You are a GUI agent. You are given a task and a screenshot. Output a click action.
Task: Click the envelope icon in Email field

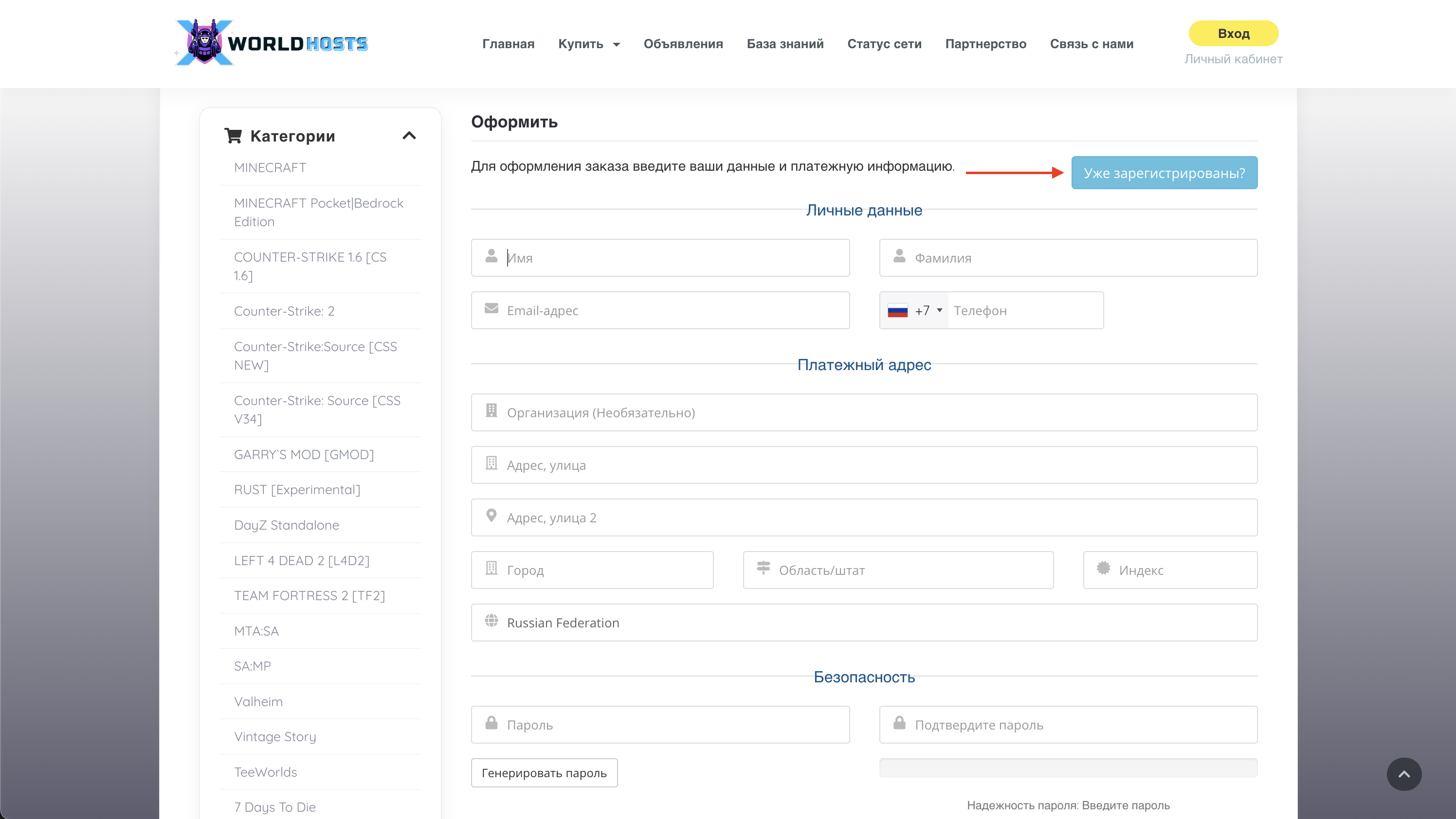point(491,308)
